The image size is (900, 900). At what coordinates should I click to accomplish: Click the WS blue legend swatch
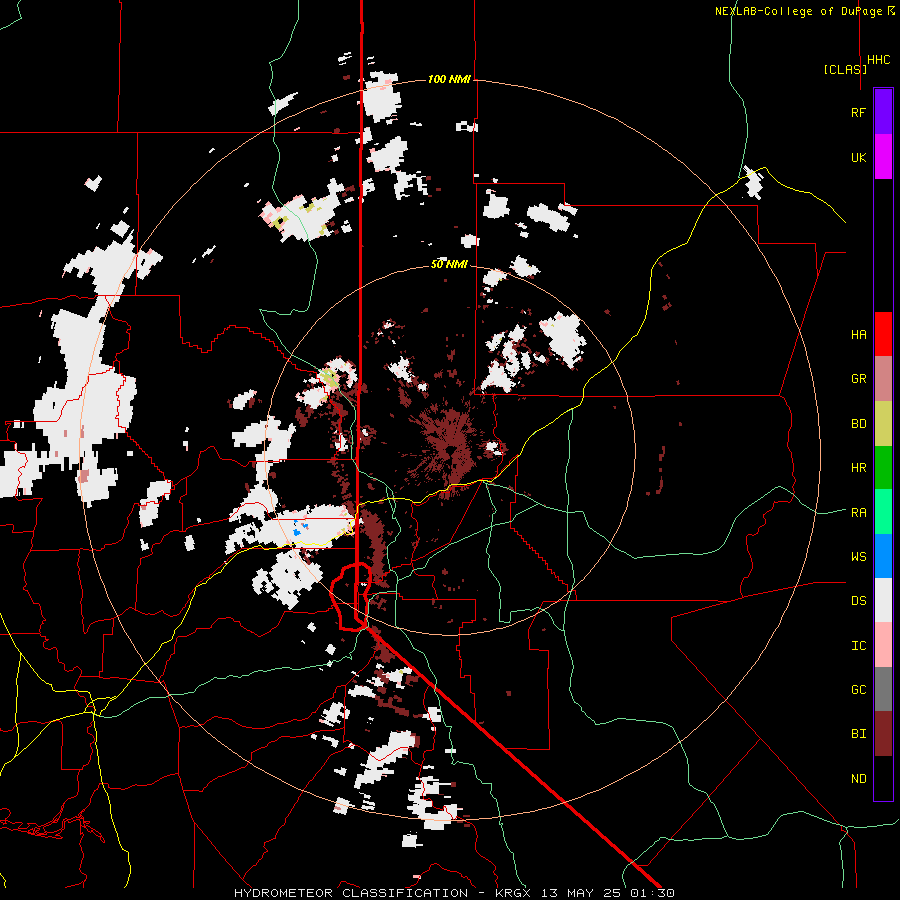pyautogui.click(x=883, y=556)
